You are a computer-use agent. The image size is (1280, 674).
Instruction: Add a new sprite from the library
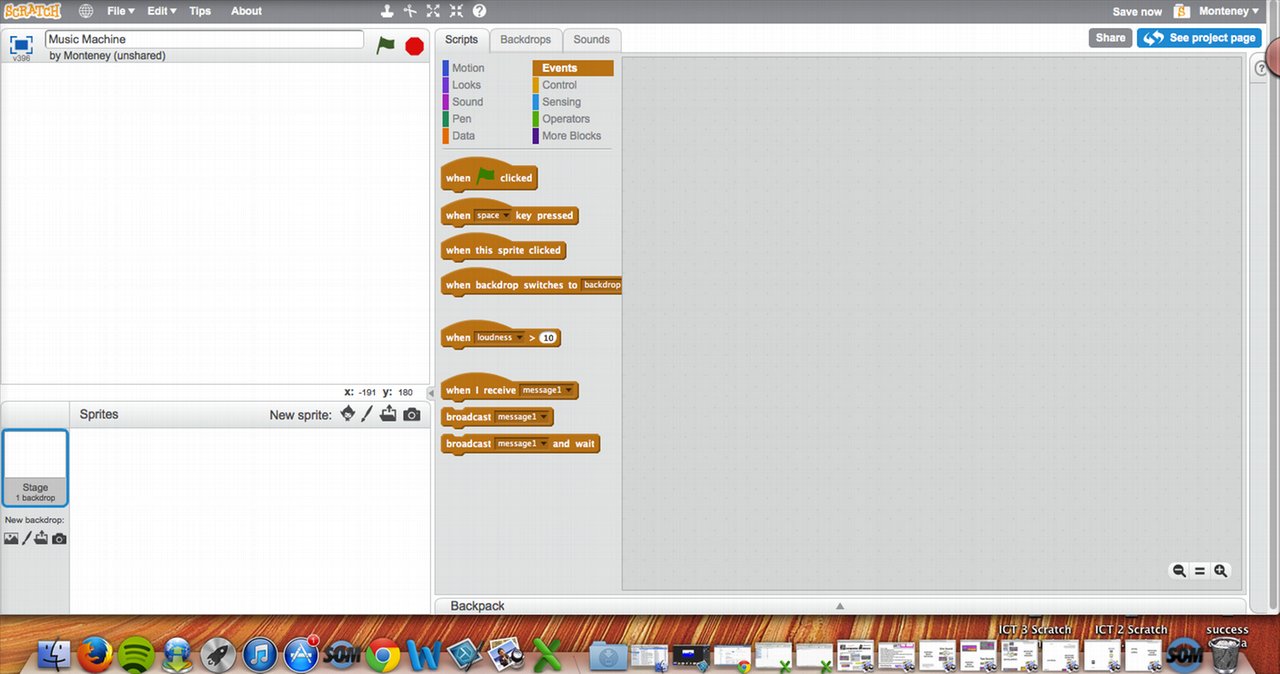coord(347,413)
